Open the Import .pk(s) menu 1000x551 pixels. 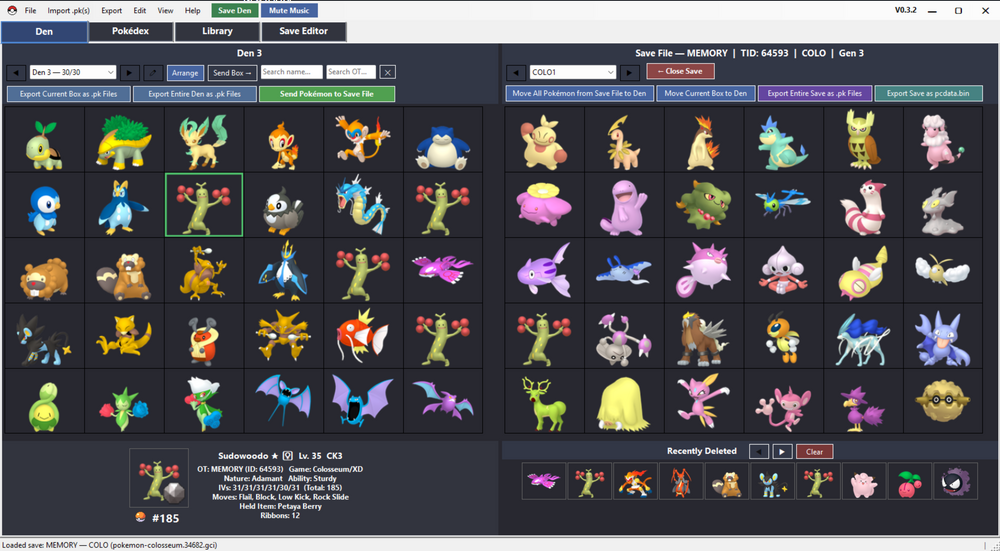[68, 11]
